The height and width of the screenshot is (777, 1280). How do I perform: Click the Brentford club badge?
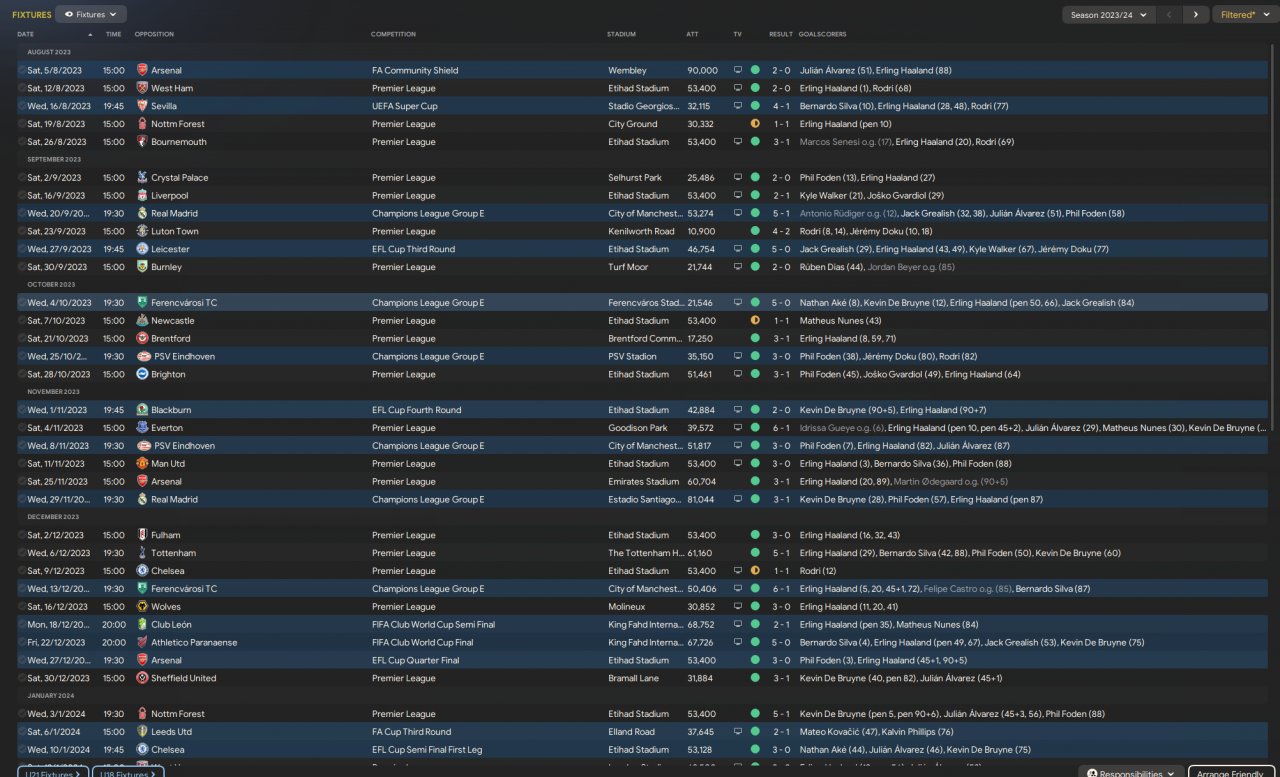(x=142, y=339)
